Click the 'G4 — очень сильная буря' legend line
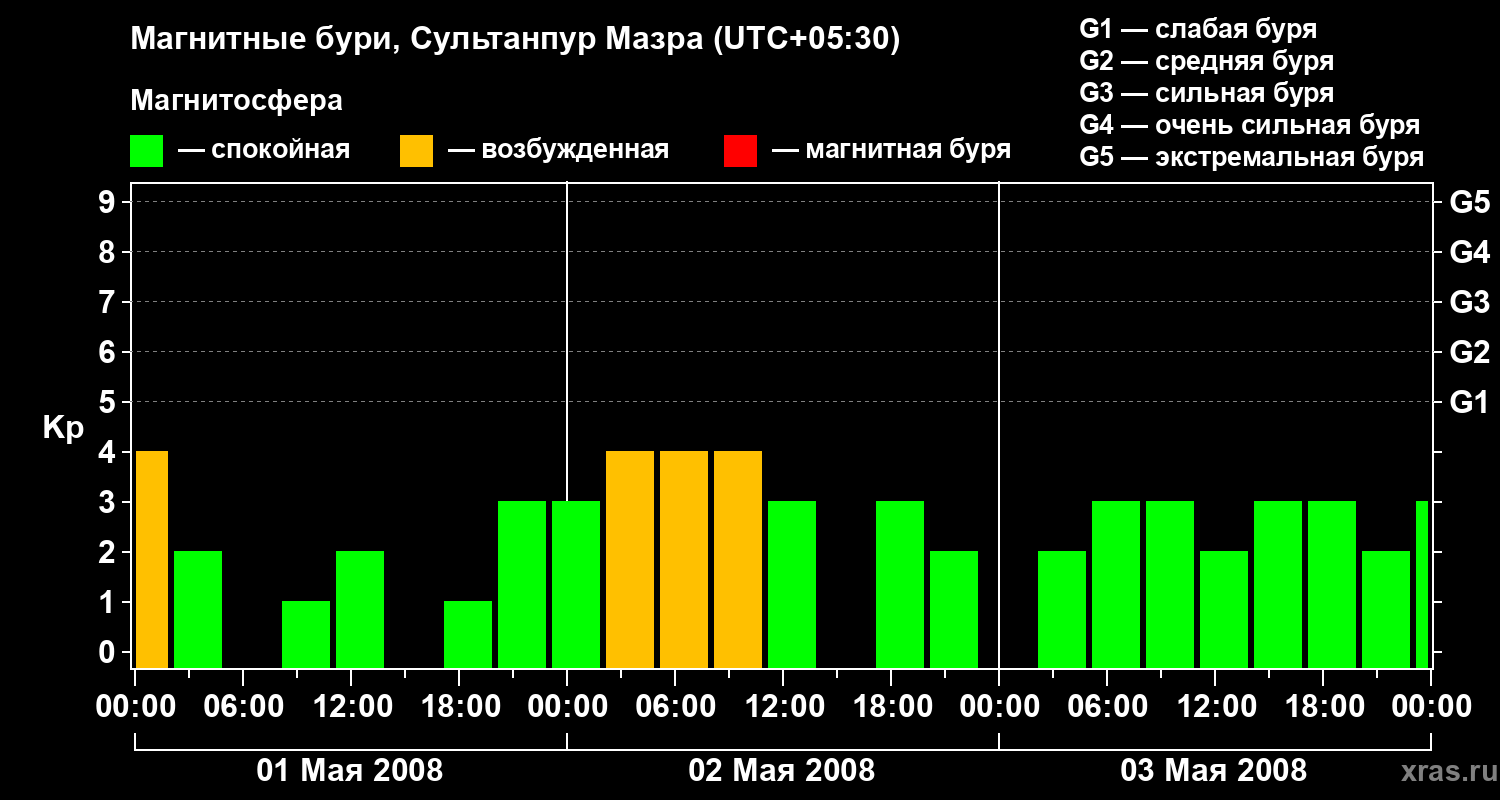The image size is (1500, 800). (x=1250, y=125)
